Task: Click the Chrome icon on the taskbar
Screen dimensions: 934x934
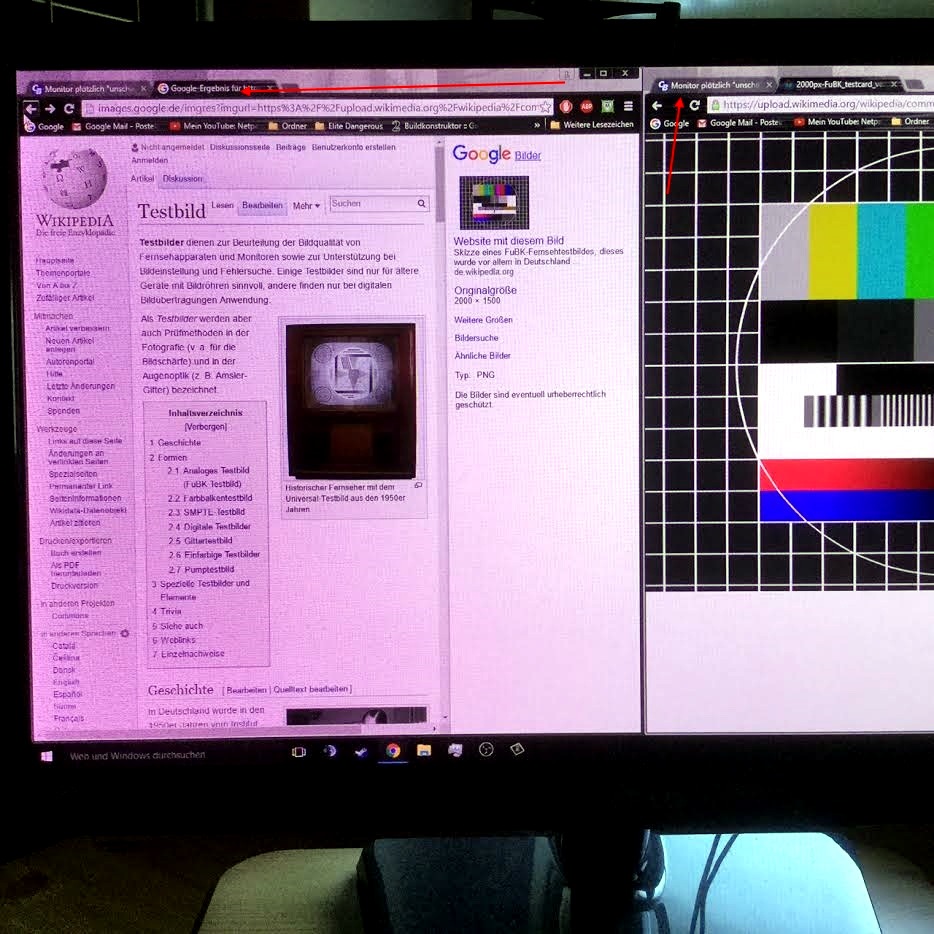Action: (x=393, y=751)
